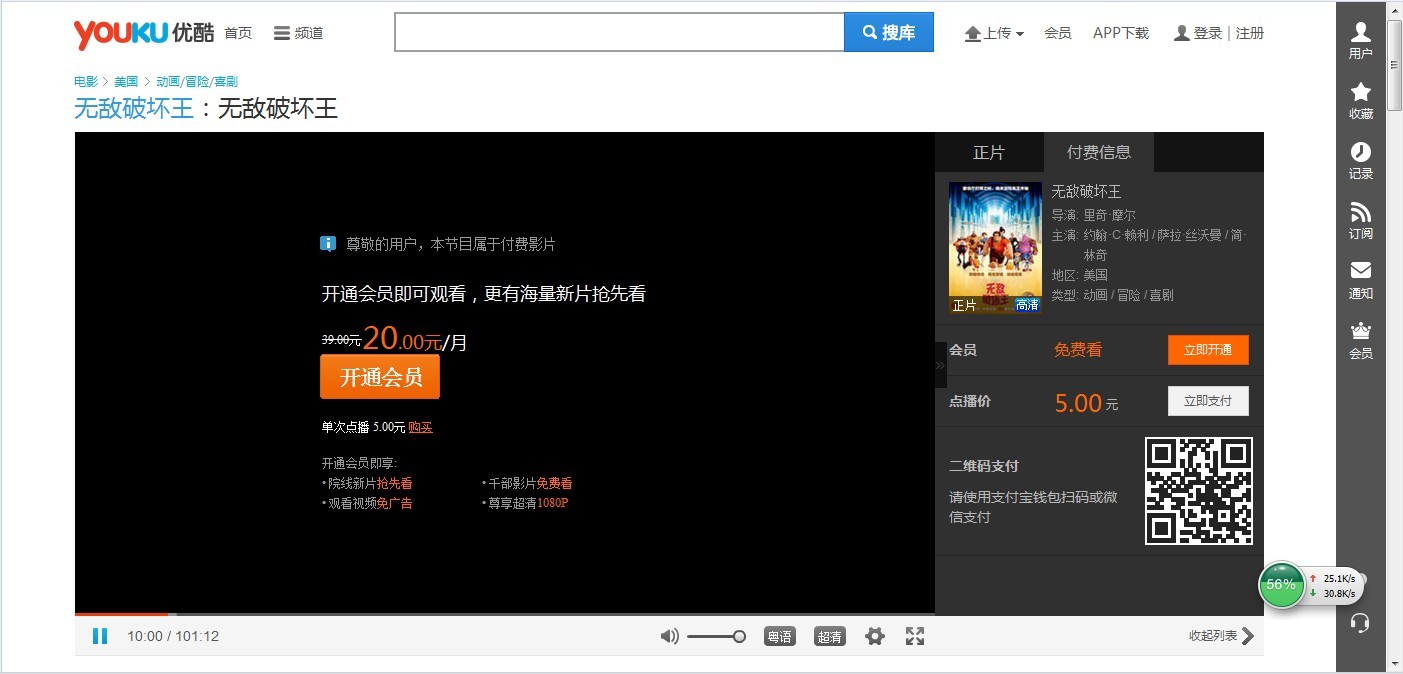The height and width of the screenshot is (674, 1403).
Task: Pause the video playback
Action: click(100, 636)
